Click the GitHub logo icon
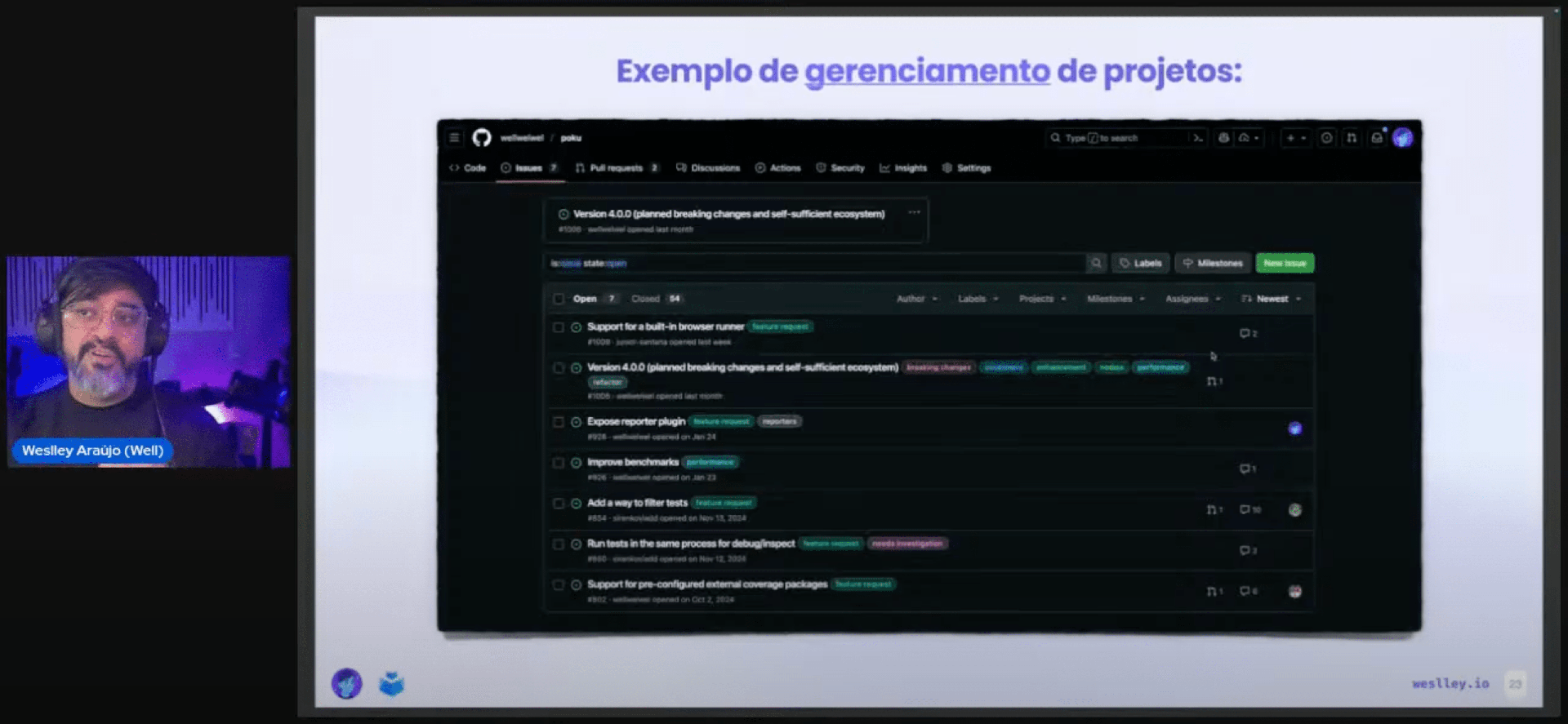 coord(482,138)
